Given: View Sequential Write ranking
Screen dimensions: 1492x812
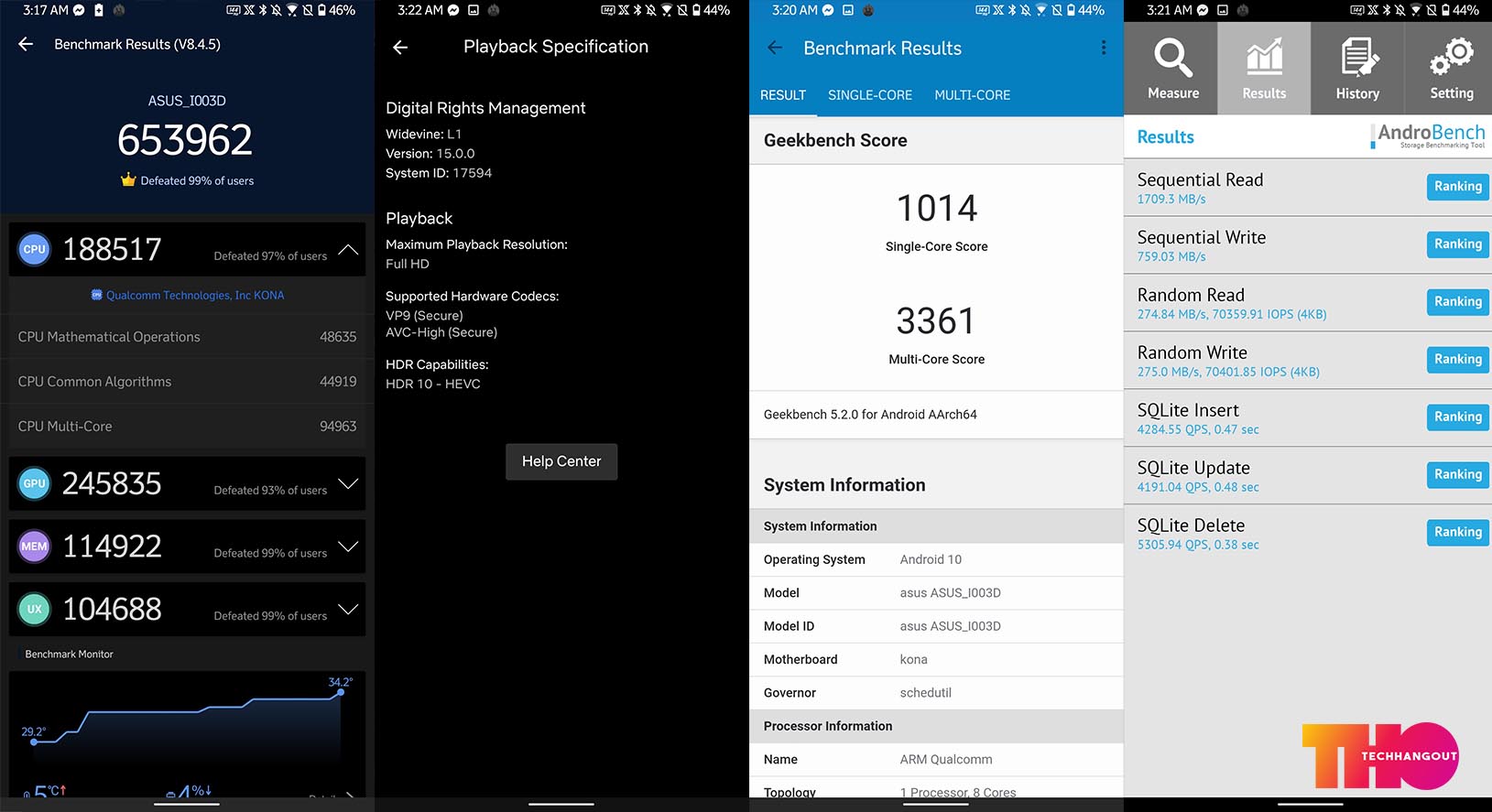Looking at the screenshot, I should click(x=1457, y=244).
